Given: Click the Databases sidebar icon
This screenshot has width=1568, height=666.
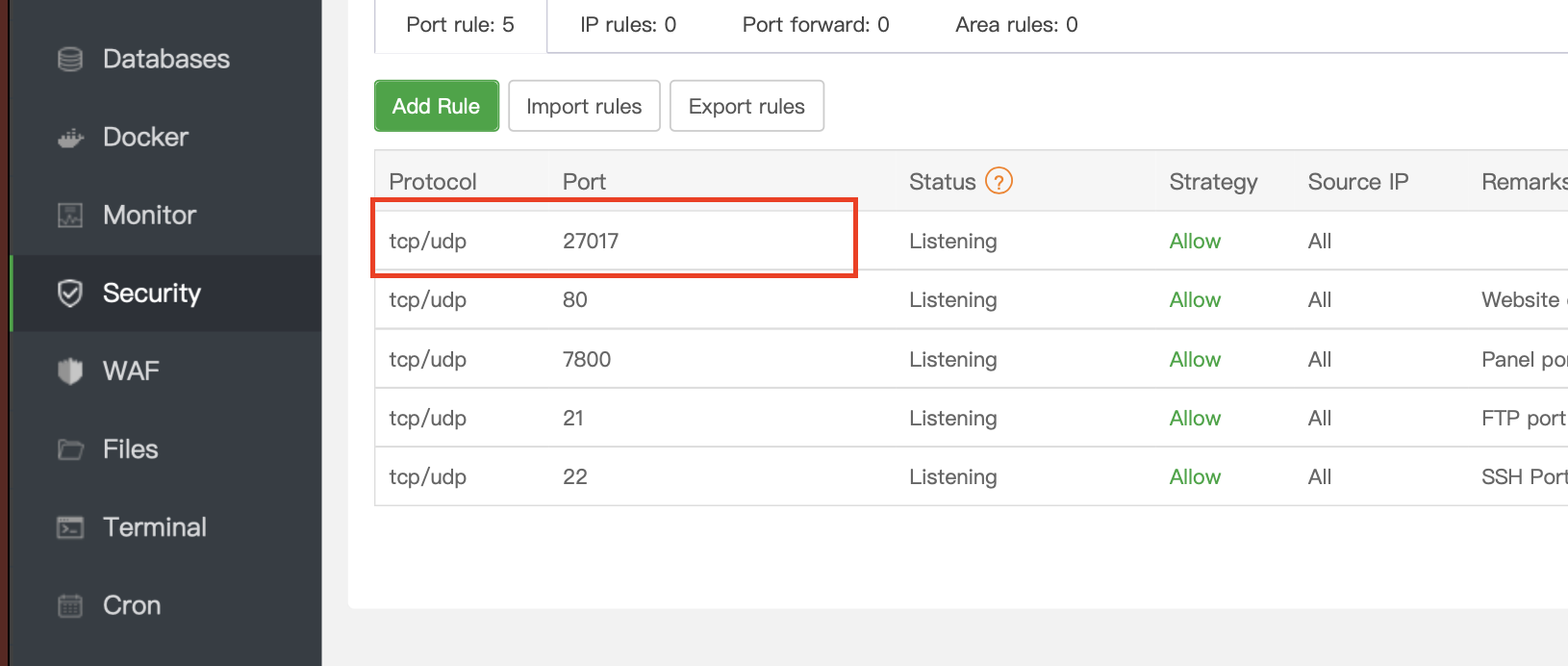Looking at the screenshot, I should point(70,60).
